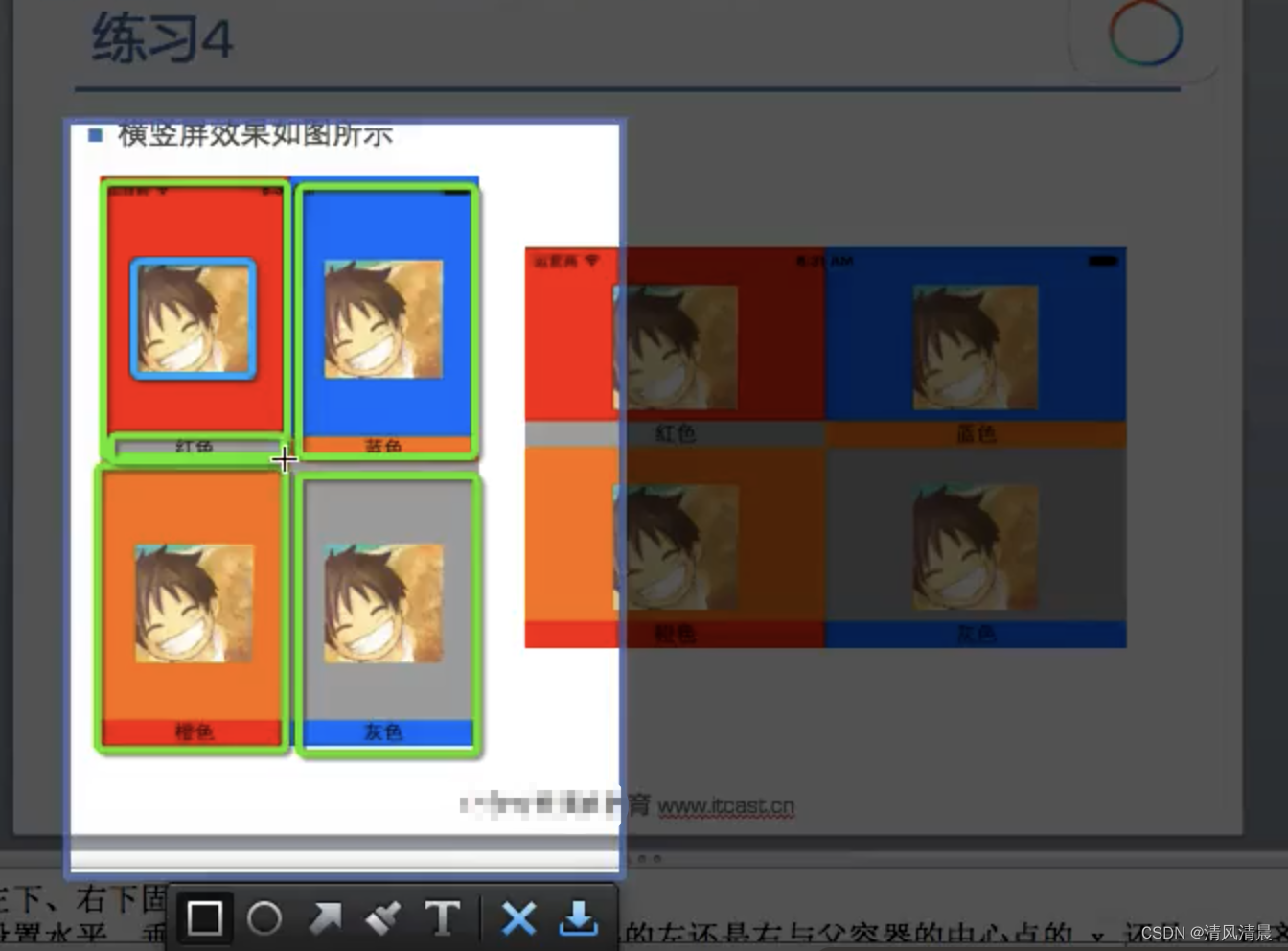
Task: Click the 橙色 label in the landscape layout
Action: 675,634
